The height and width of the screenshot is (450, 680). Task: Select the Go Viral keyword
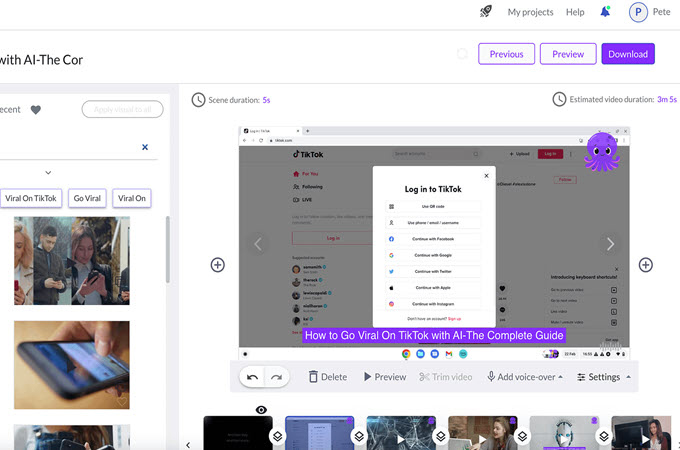[x=87, y=198]
